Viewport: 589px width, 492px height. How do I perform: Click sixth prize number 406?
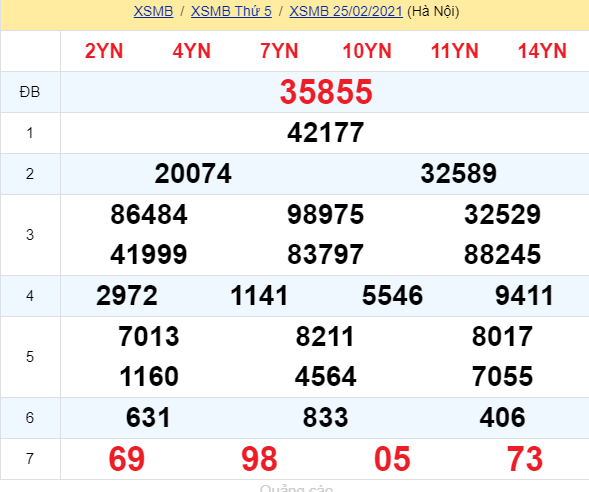pyautogui.click(x=502, y=418)
